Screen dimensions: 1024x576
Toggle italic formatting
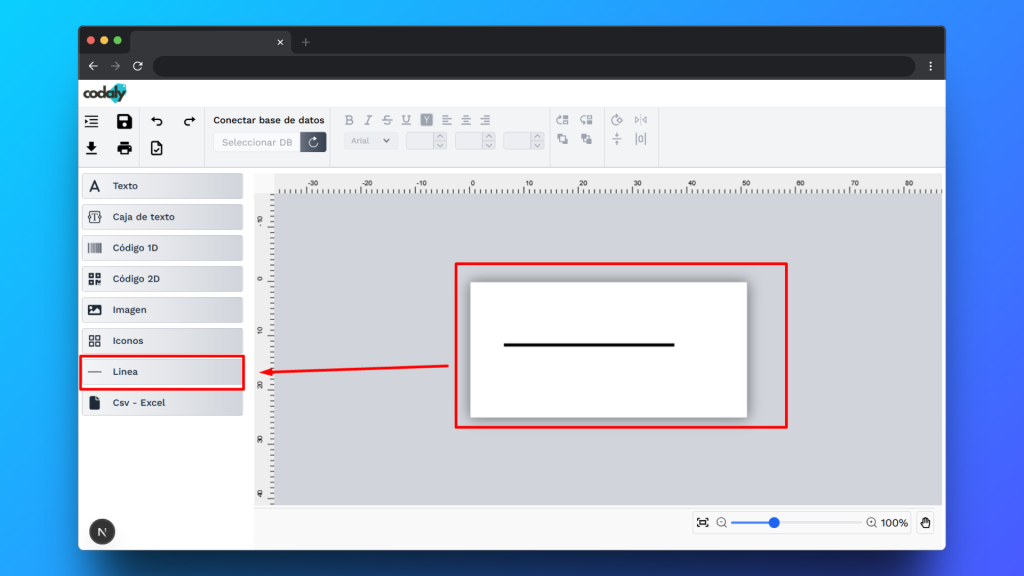click(x=368, y=120)
